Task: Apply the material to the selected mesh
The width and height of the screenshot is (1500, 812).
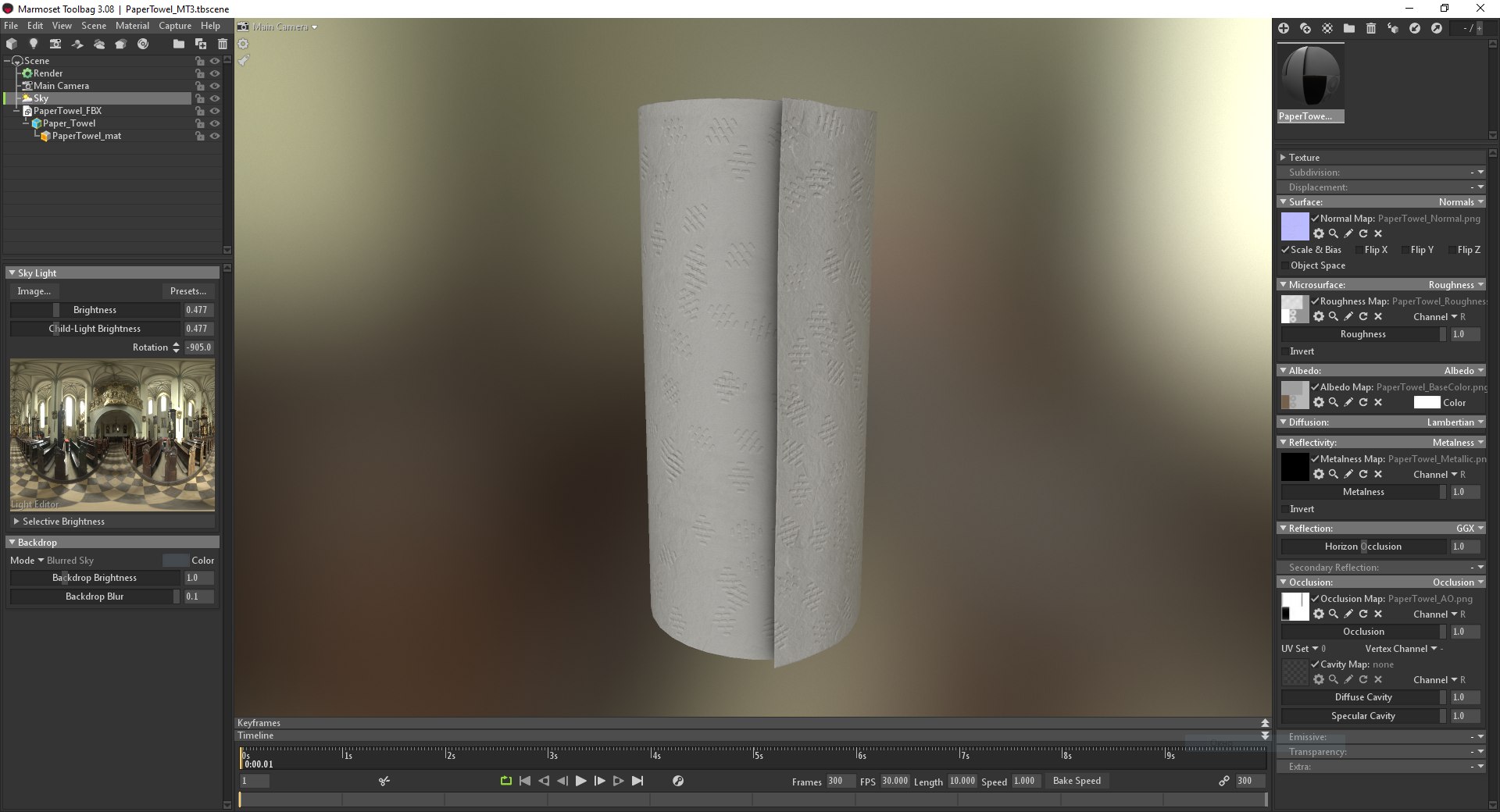Action: point(1393,28)
